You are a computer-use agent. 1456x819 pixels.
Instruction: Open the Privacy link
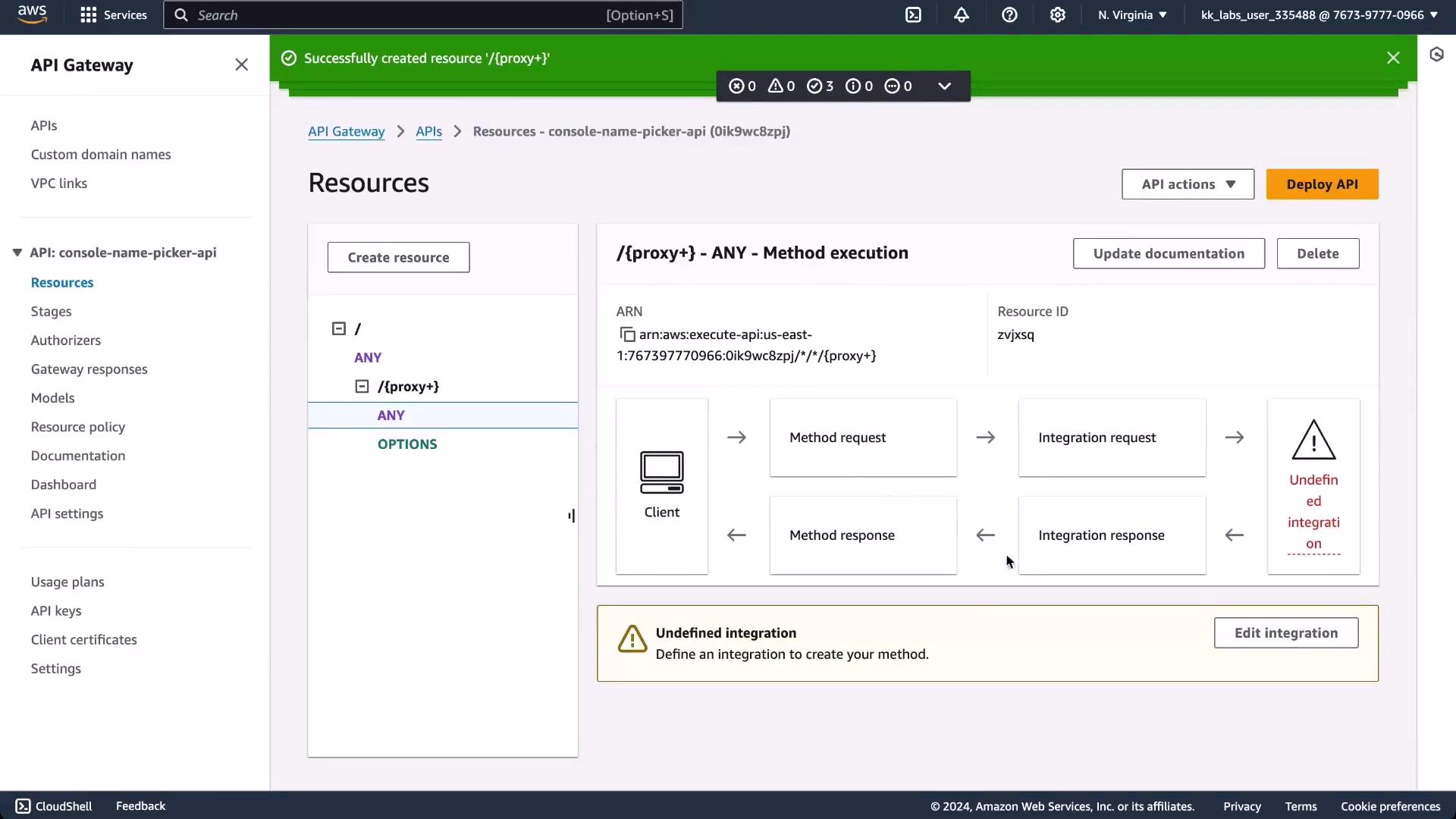coord(1241,807)
